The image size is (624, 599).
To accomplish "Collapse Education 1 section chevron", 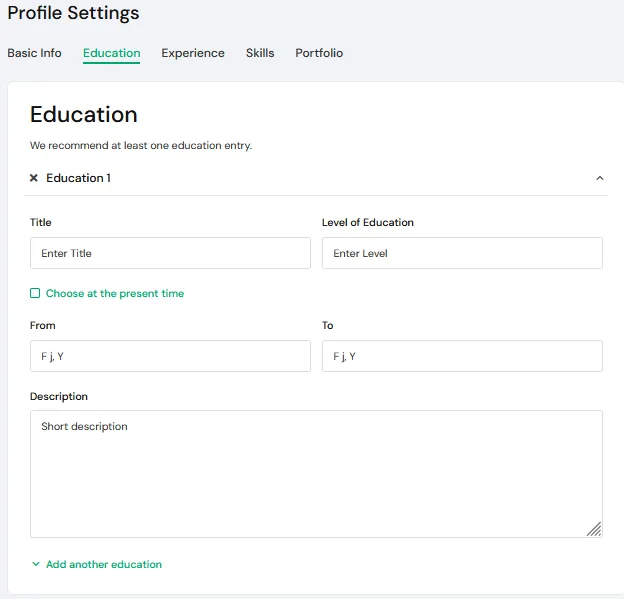I will 600,178.
